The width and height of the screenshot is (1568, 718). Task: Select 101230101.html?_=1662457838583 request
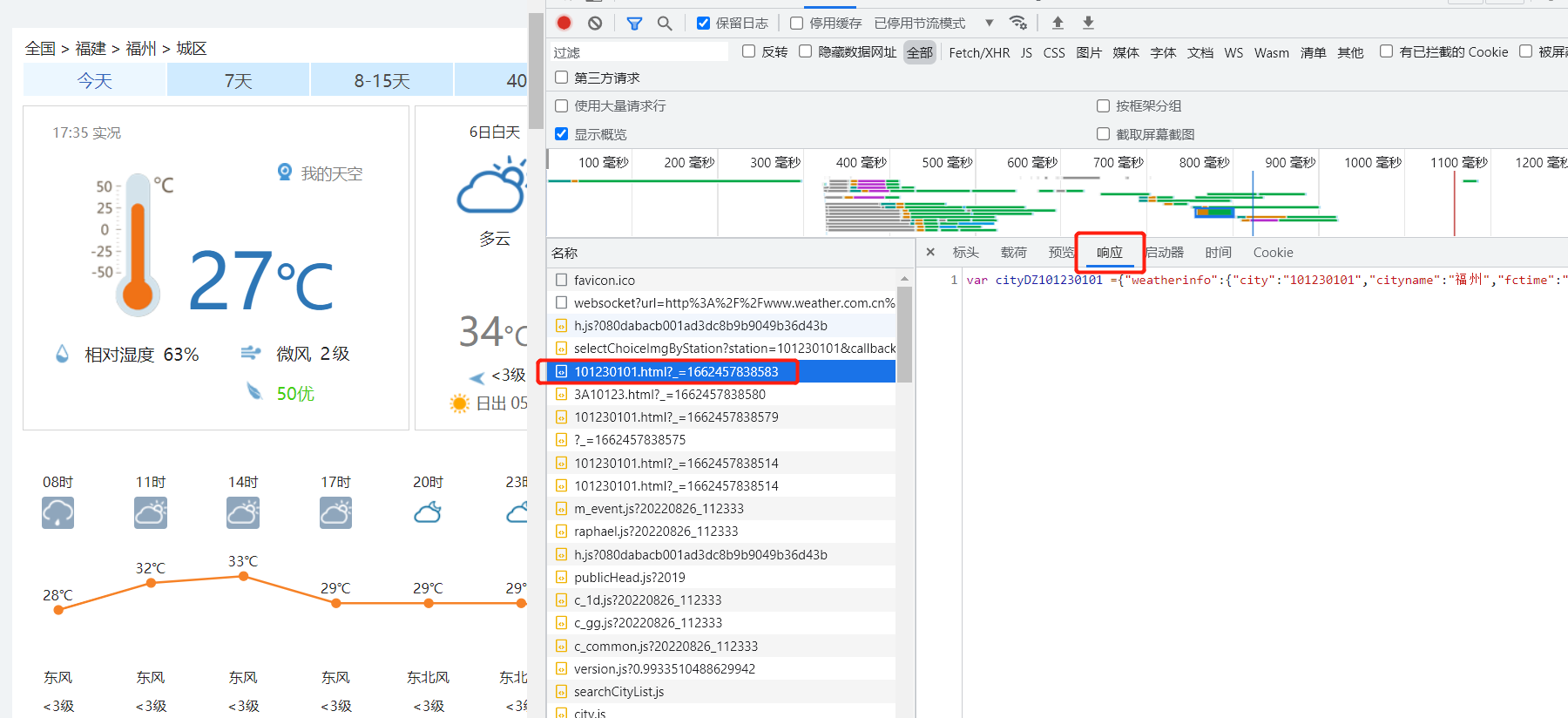tap(721, 371)
